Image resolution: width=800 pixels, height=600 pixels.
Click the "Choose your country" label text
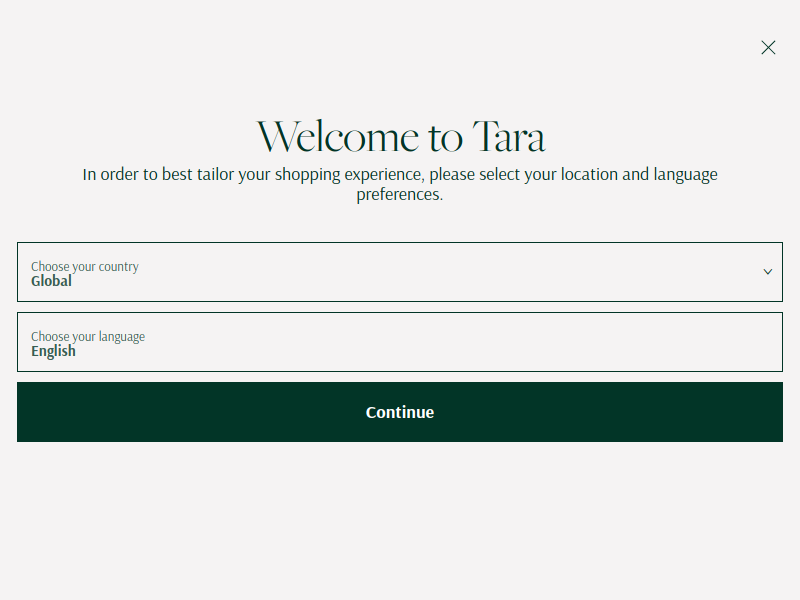[85, 267]
